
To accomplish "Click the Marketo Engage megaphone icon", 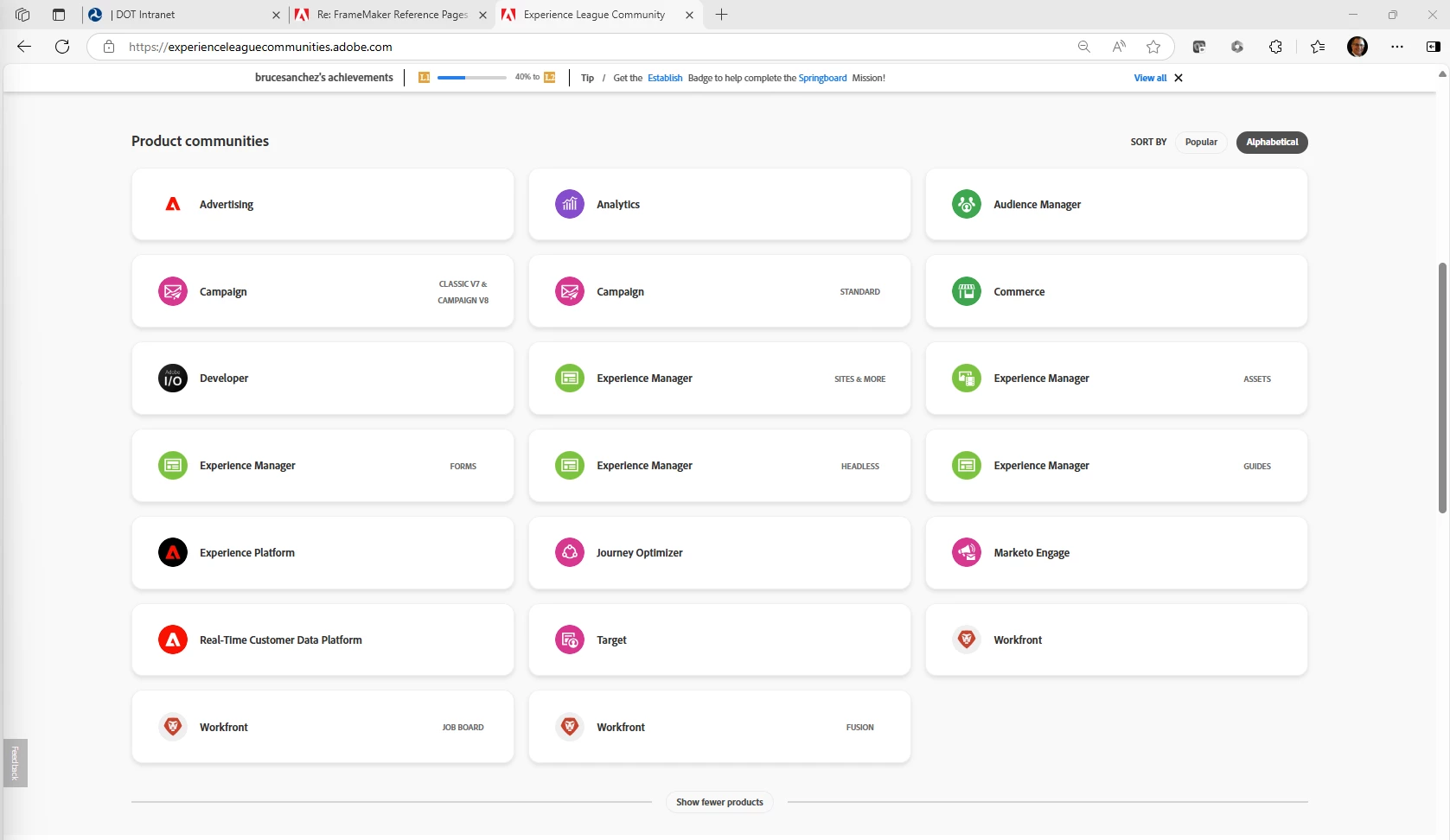I will pyautogui.click(x=967, y=552).
